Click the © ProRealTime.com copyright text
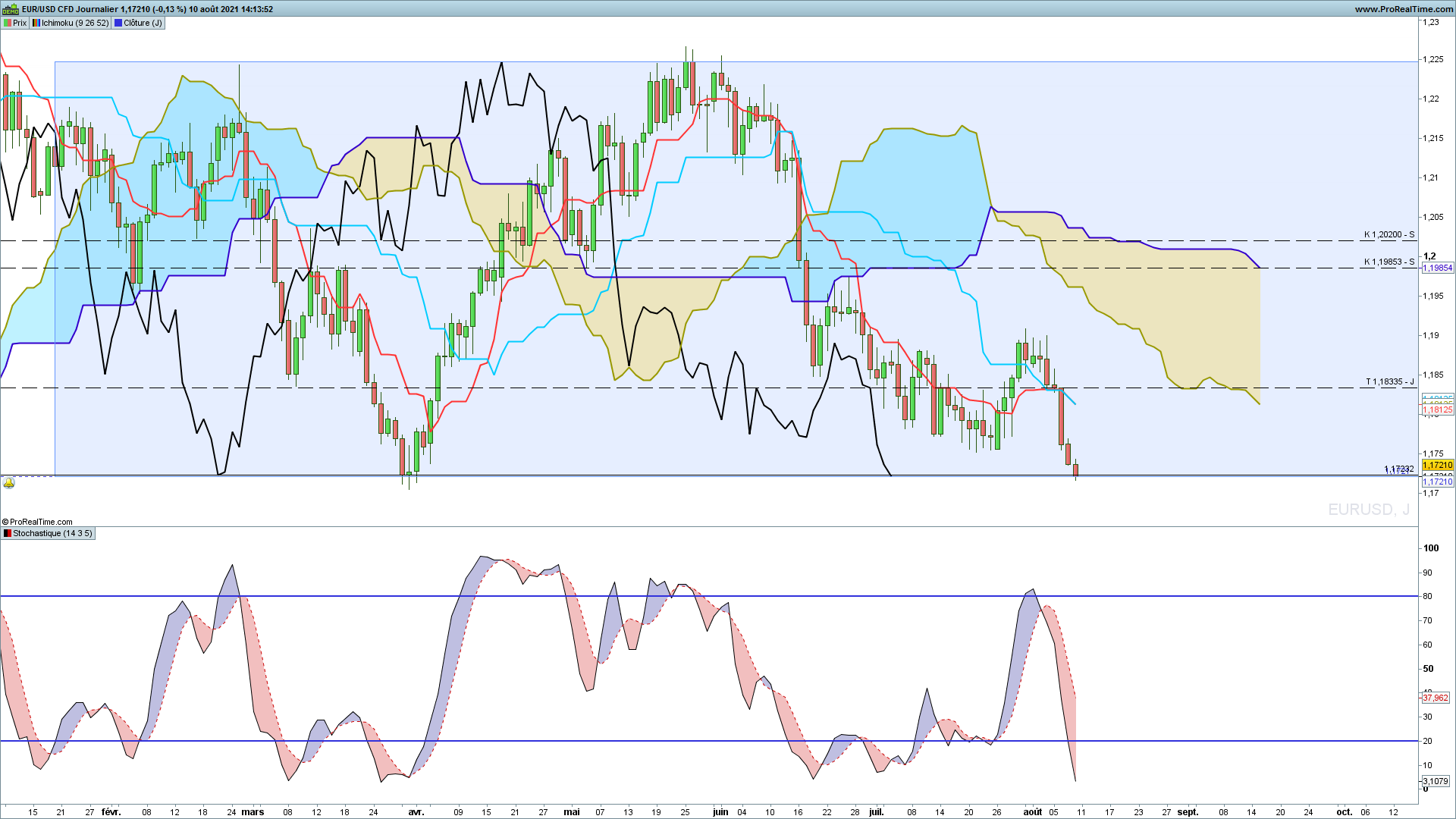1456x819 pixels. [37, 522]
